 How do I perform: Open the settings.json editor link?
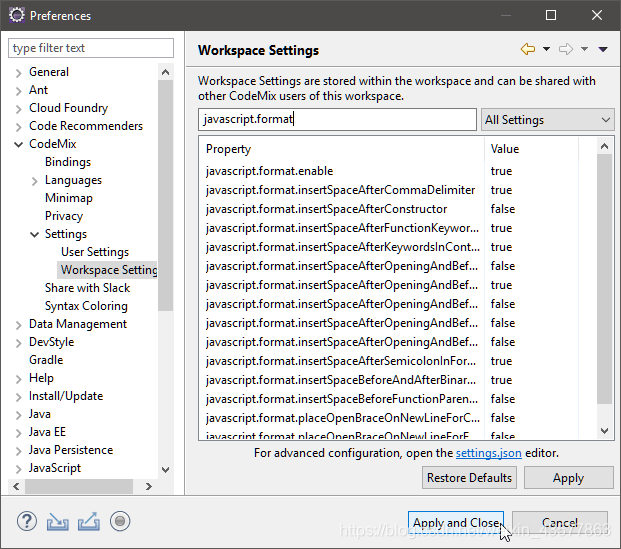pyautogui.click(x=488, y=453)
